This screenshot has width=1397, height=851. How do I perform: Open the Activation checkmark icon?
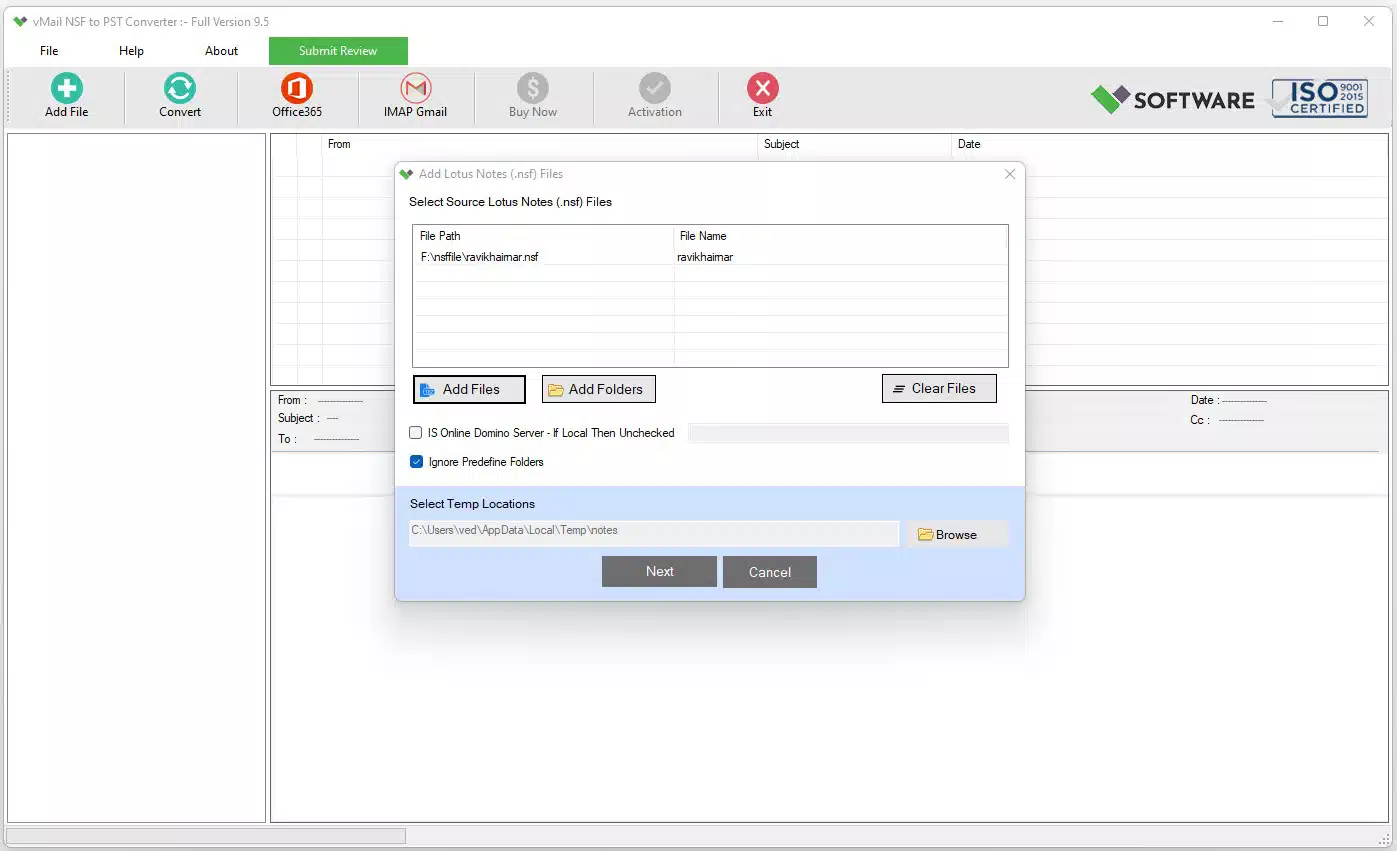tap(655, 88)
